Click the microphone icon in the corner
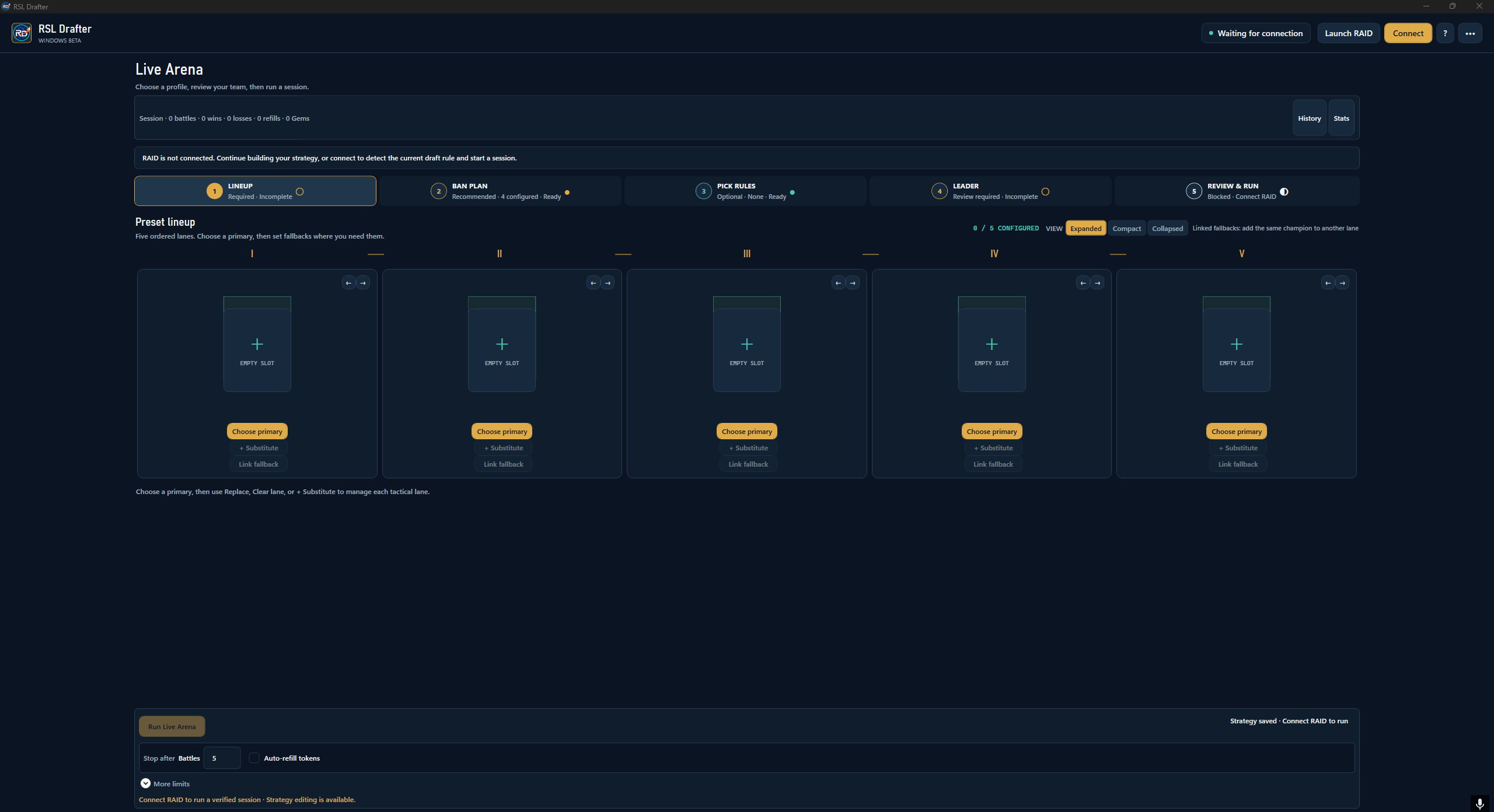Image resolution: width=1494 pixels, height=812 pixels. [1480, 804]
